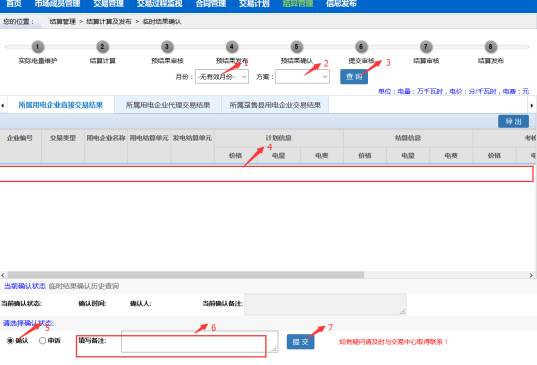
Task: Open the 信息发布 menu
Action: 341,4
